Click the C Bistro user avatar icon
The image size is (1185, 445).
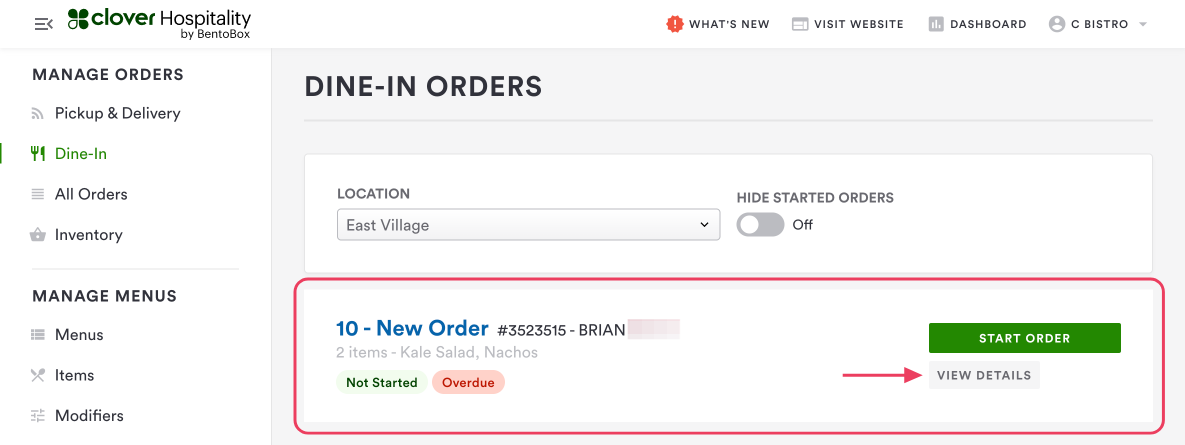(x=1057, y=24)
